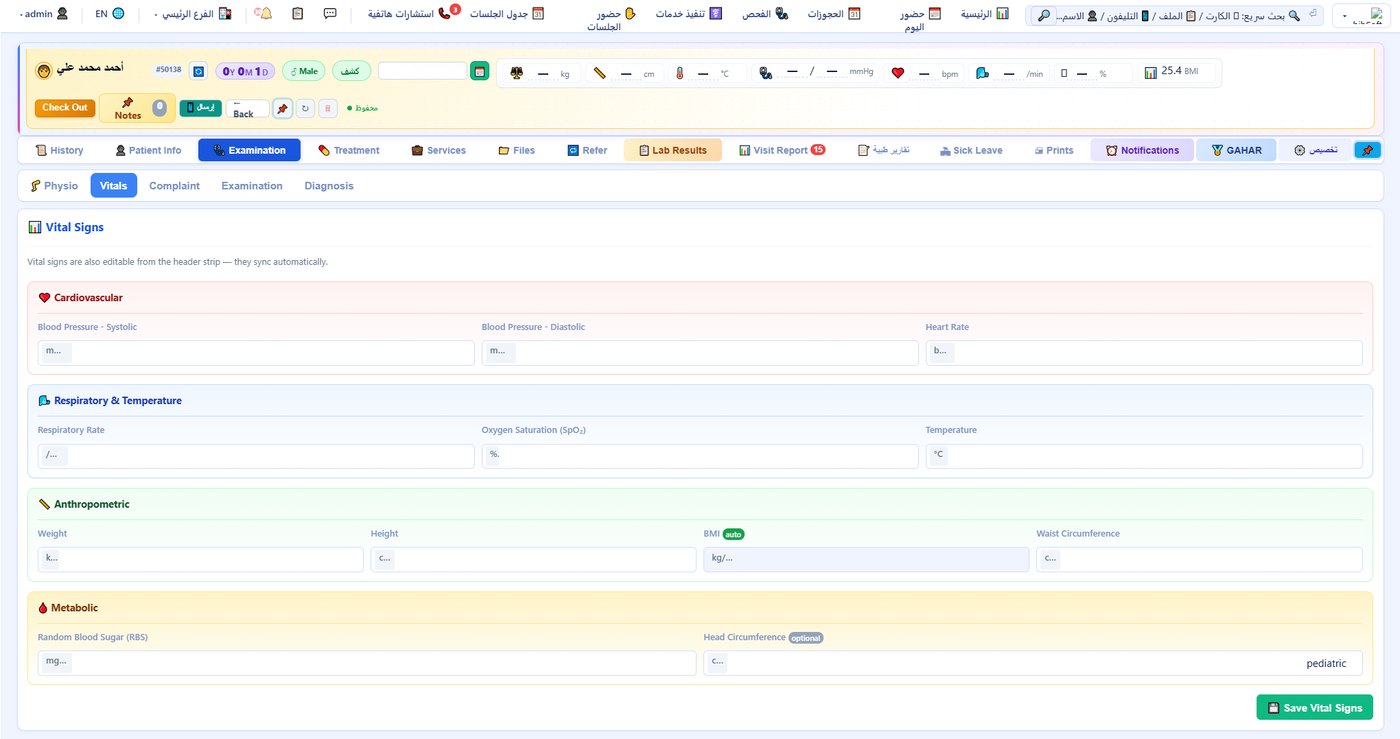Screen dimensions: 1400x739
Task: Open the green calendar date picker
Action: 480,72
